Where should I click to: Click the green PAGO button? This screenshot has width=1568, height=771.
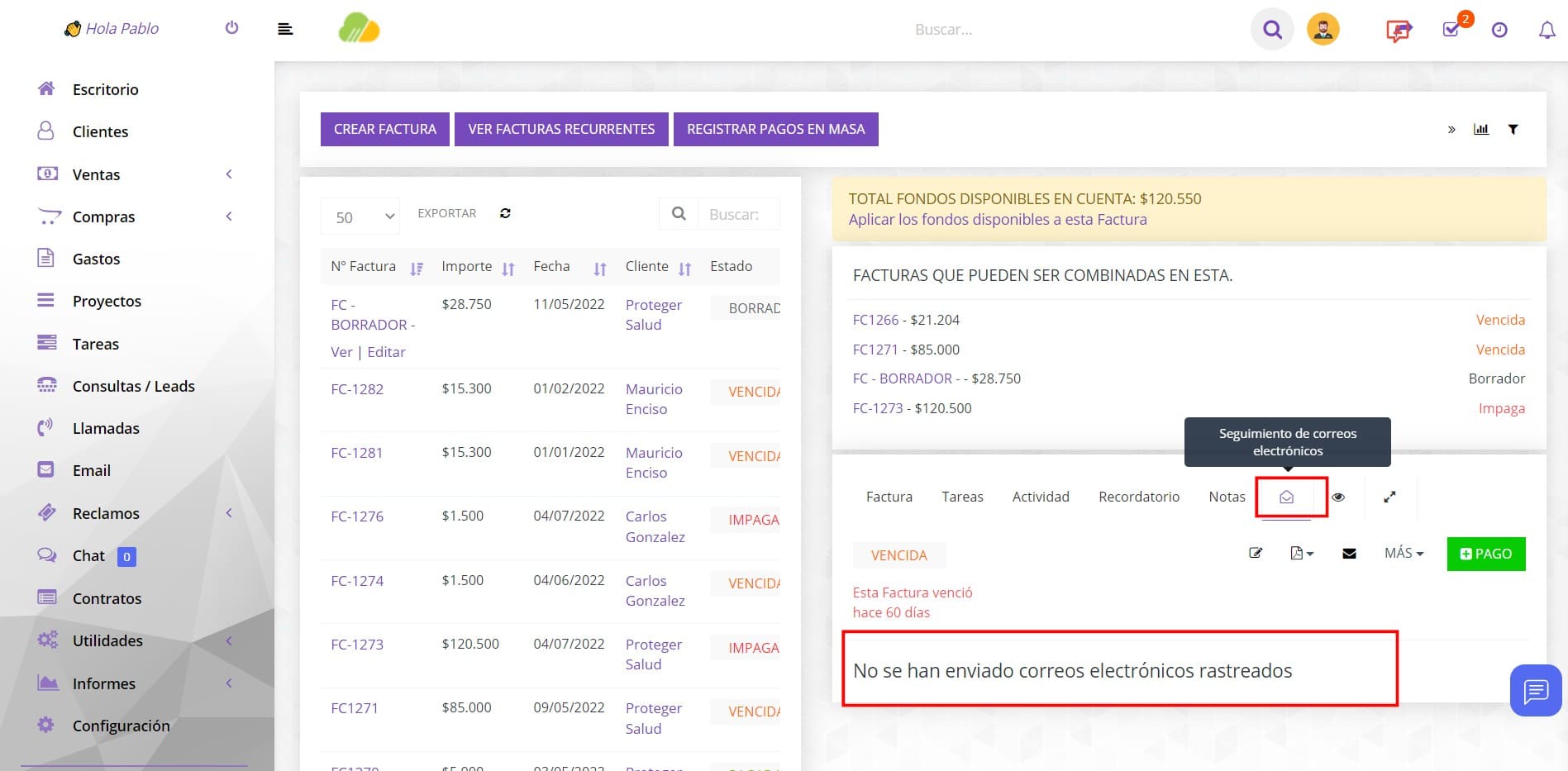pyautogui.click(x=1486, y=554)
